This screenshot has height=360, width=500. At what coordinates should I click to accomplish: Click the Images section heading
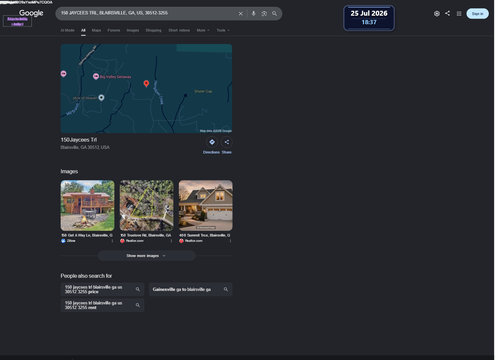(69, 171)
